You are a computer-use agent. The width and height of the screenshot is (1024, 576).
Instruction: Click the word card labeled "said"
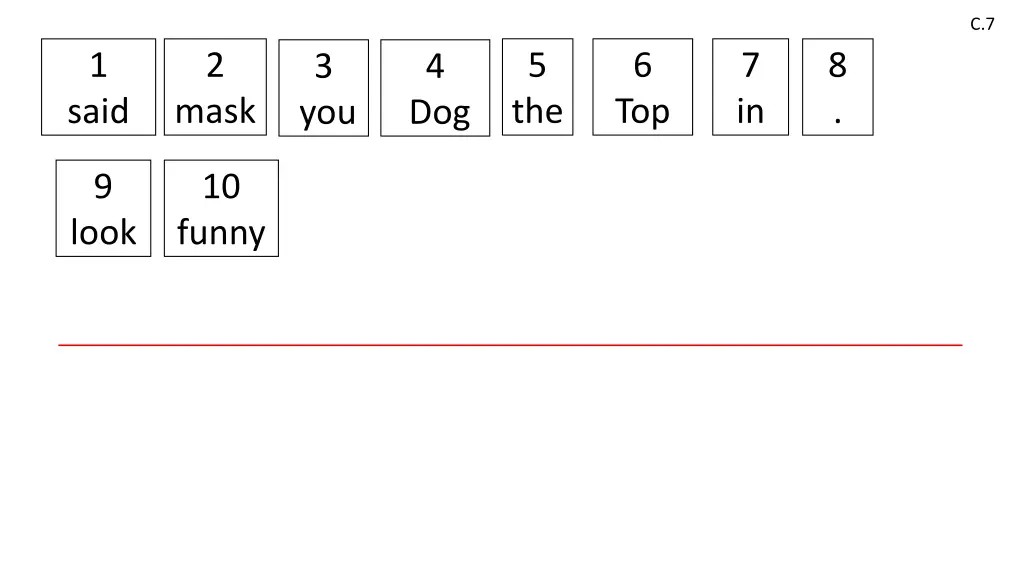pyautogui.click(x=98, y=87)
